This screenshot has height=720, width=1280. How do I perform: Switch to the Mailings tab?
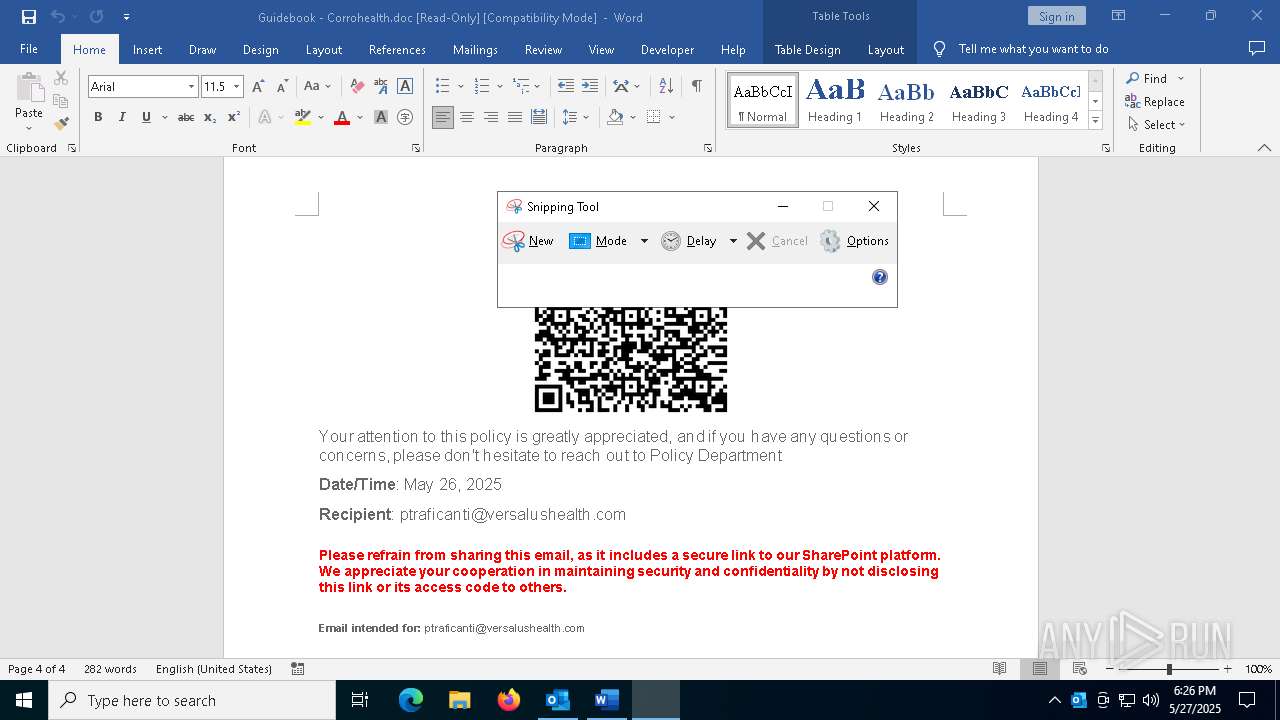coord(475,49)
